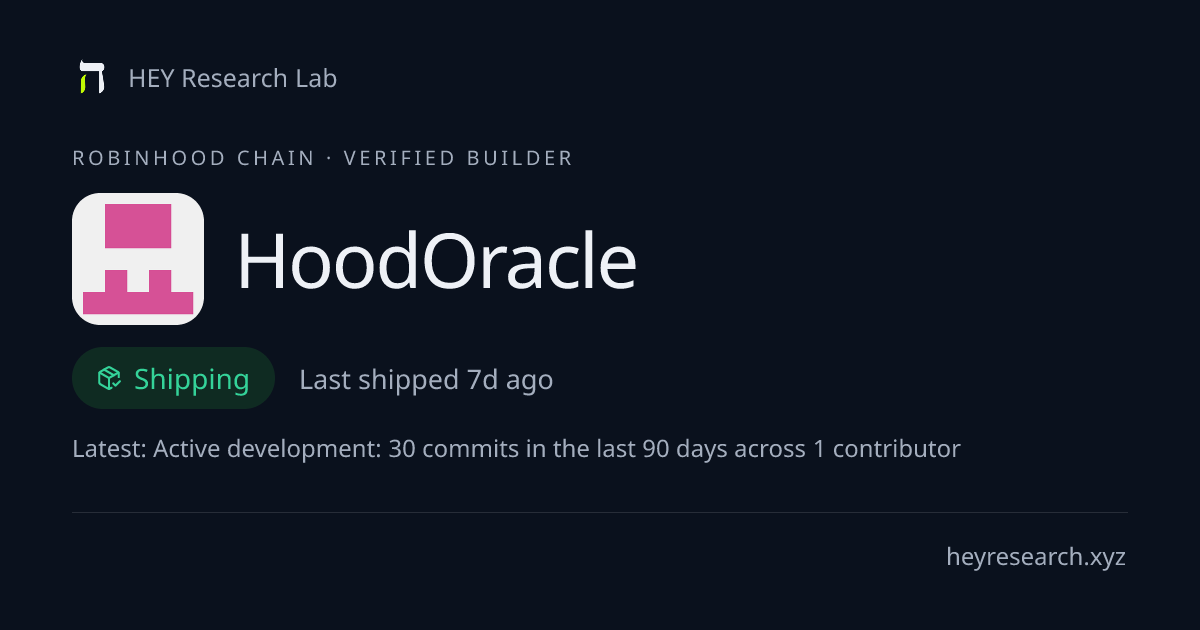Click the pink top block of avatar
Image resolution: width=1200 pixels, height=630 pixels.
(x=138, y=226)
